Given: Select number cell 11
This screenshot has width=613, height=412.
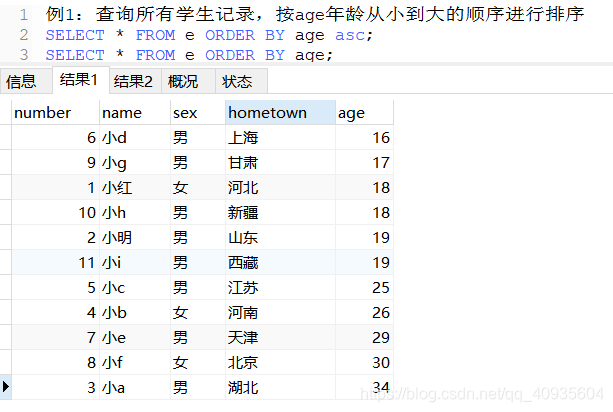Looking at the screenshot, I should (56, 263).
